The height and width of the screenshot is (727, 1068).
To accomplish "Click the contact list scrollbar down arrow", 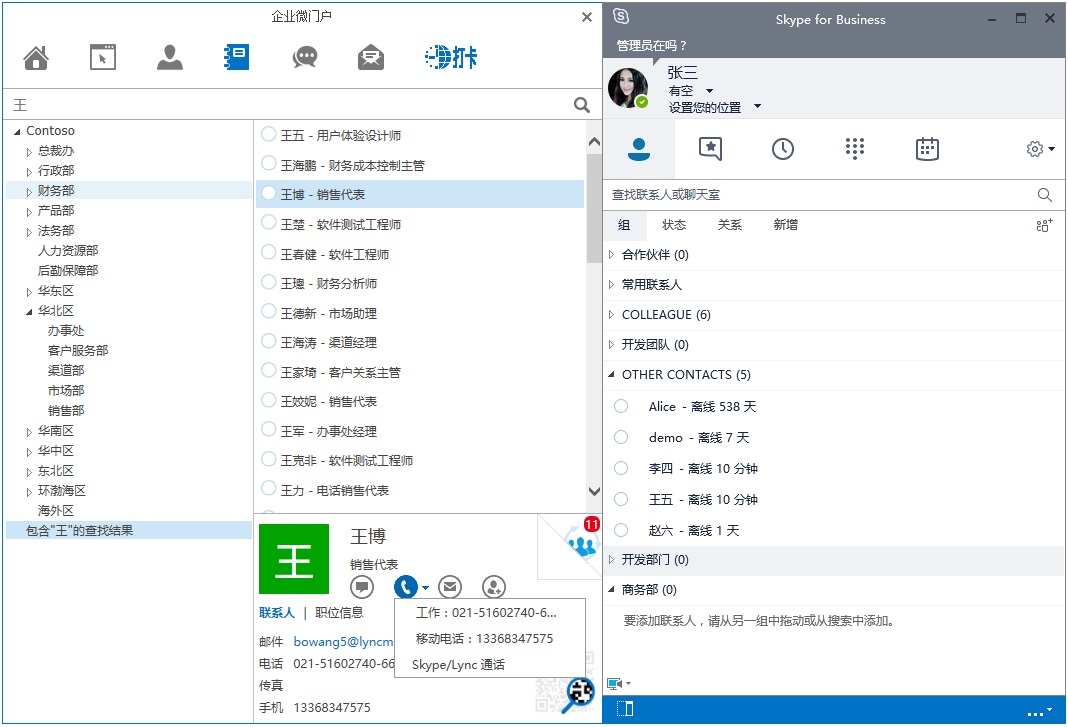I will pos(594,491).
